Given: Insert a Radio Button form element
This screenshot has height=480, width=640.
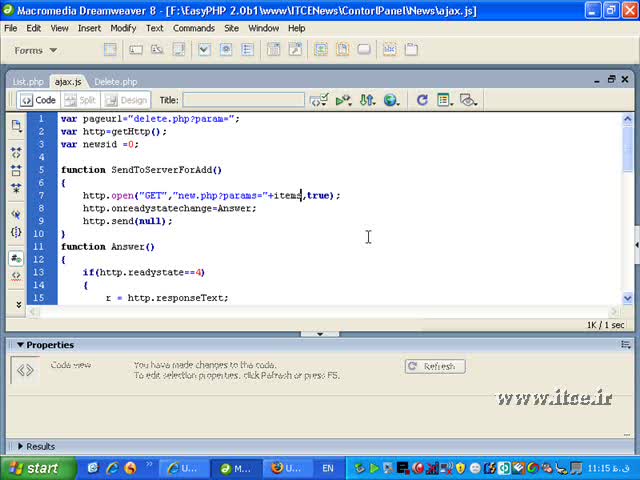Looking at the screenshot, I should 226,50.
